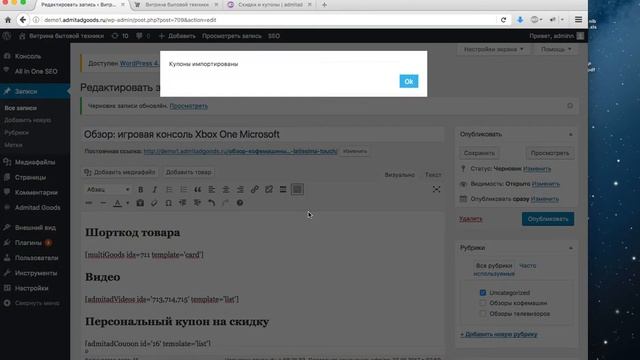
Task: Open browser hamburger menu icon
Action: 578,20
